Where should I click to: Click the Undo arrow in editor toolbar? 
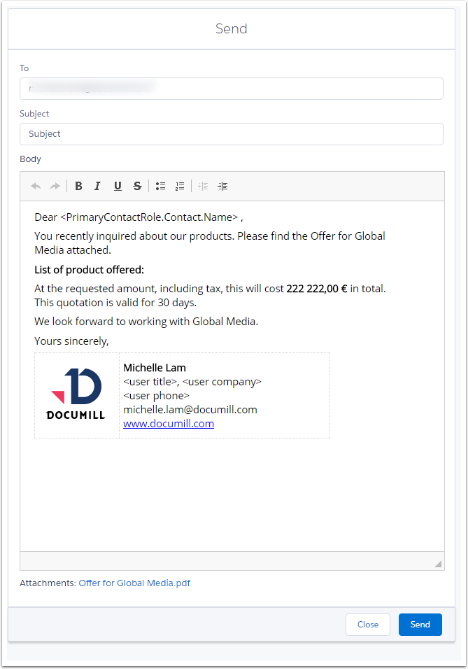click(x=36, y=186)
